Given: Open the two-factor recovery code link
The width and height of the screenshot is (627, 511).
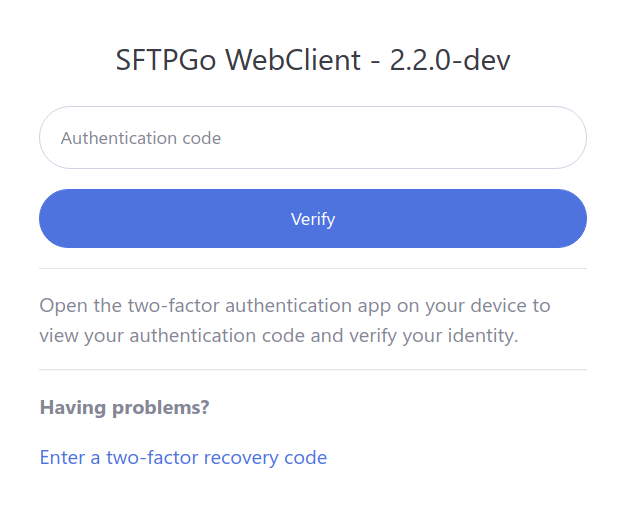Looking at the screenshot, I should pyautogui.click(x=183, y=458).
